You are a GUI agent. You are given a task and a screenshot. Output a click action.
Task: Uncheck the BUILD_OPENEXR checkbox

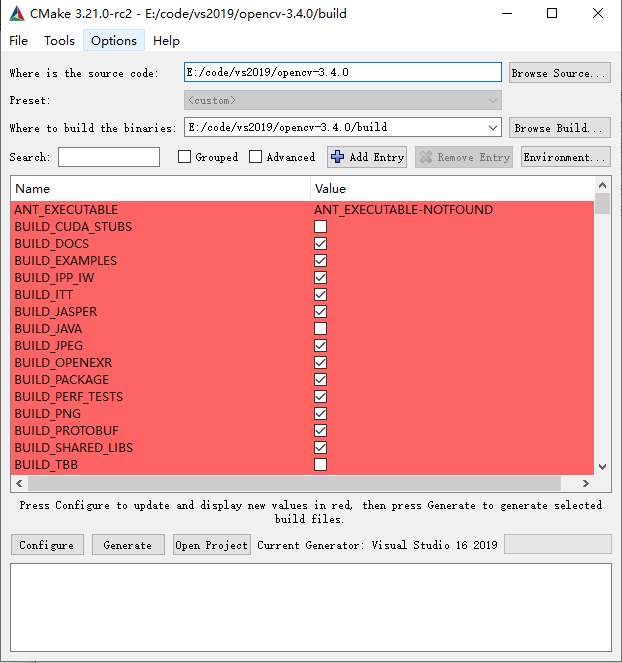coord(321,362)
